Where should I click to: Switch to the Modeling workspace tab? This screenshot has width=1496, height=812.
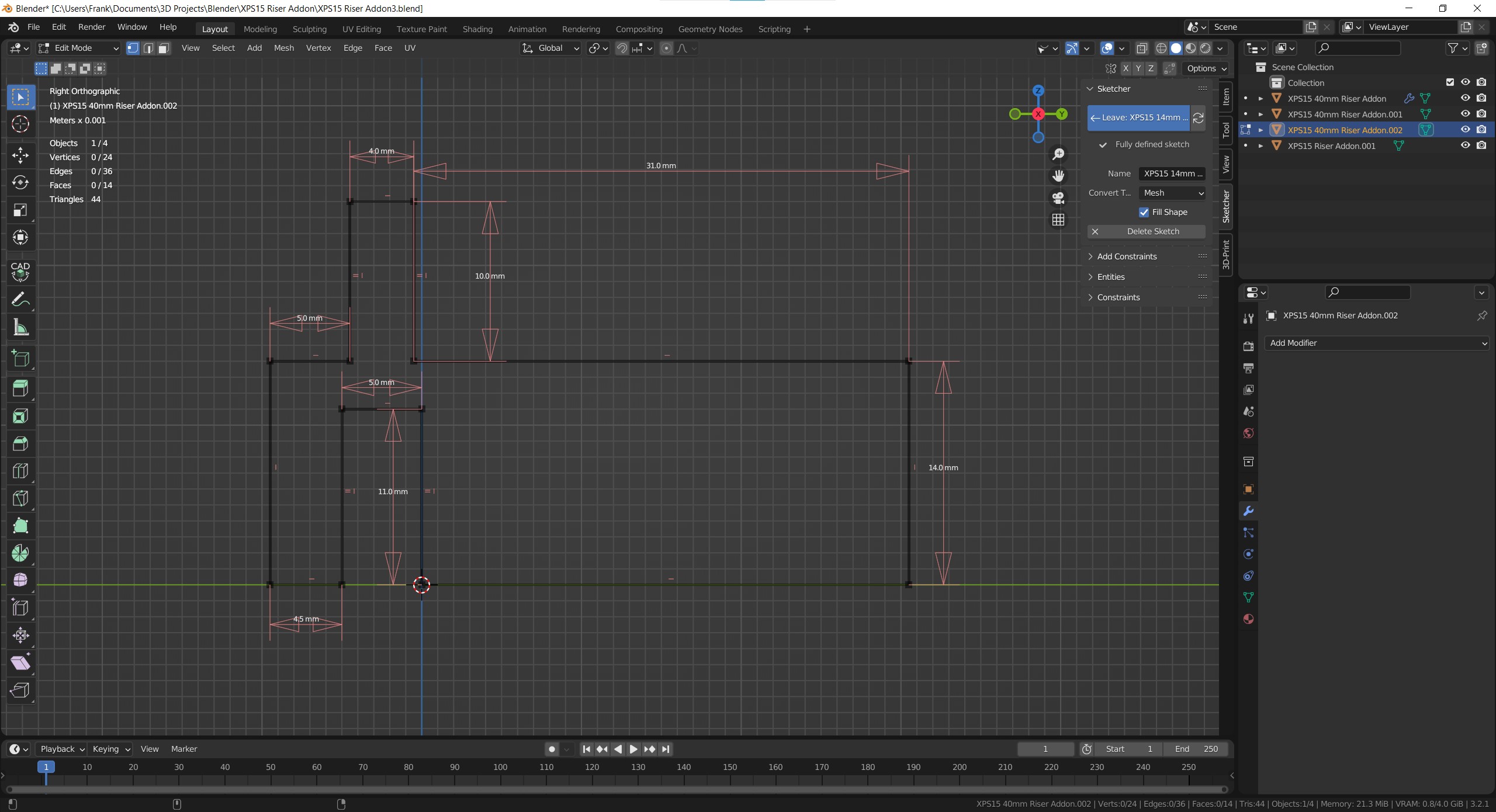tap(260, 29)
